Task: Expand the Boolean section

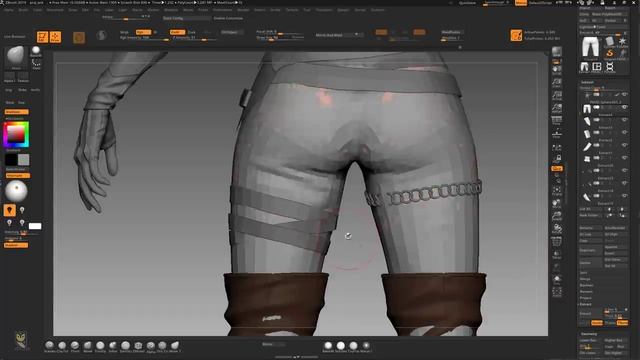Action: (x=586, y=285)
